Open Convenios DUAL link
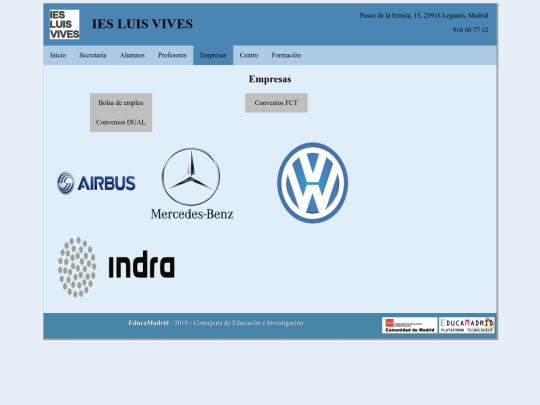Image resolution: width=540 pixels, height=405 pixels. point(121,122)
